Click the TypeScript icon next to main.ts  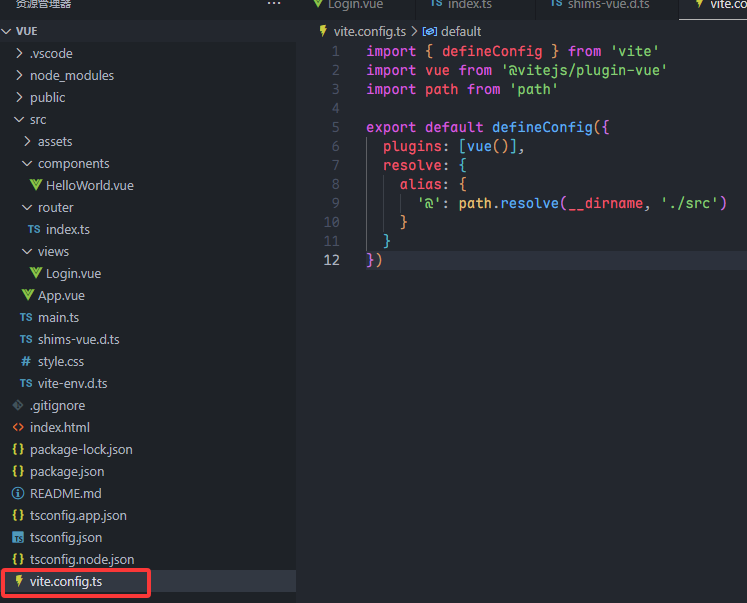coord(26,317)
